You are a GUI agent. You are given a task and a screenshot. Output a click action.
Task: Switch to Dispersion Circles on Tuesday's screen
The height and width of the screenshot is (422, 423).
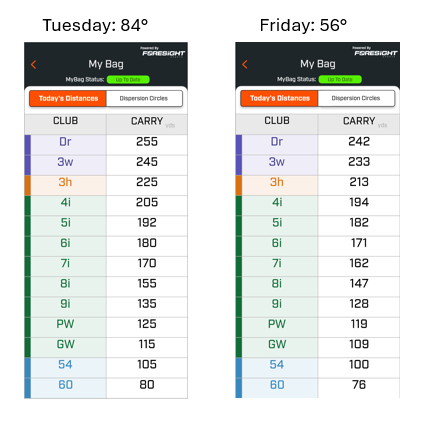pos(144,98)
